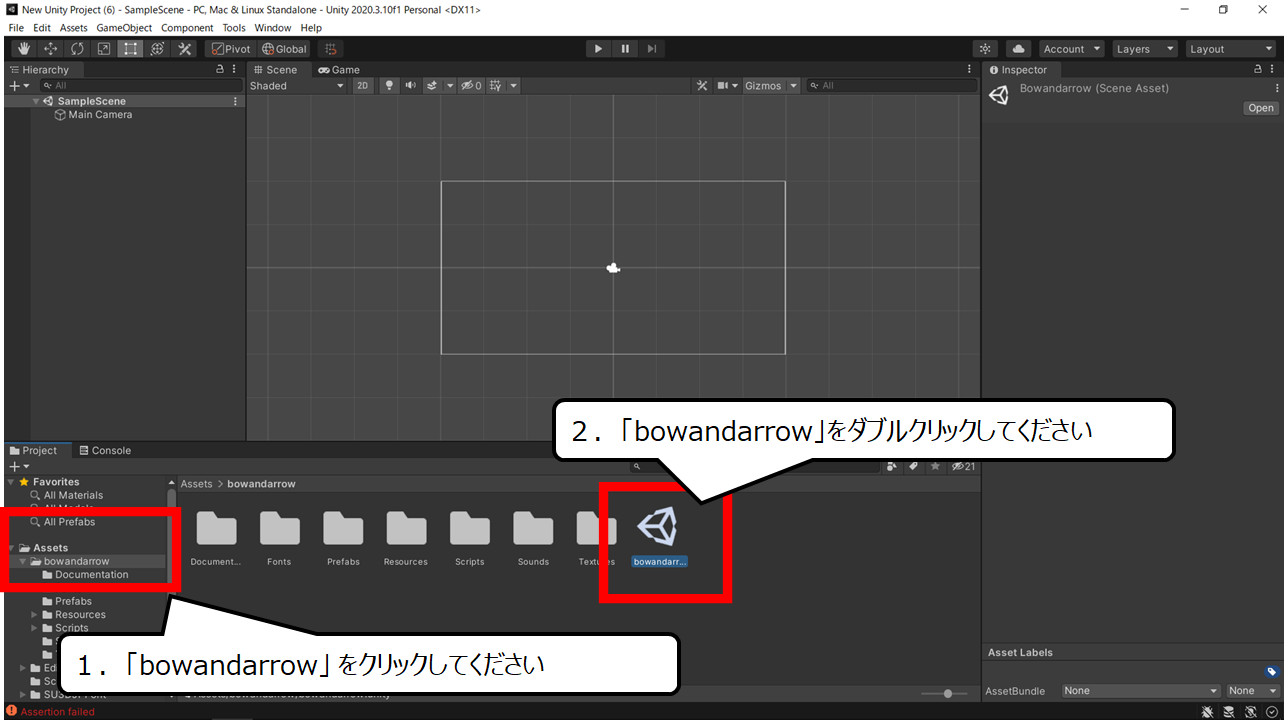The height and width of the screenshot is (720, 1284).
Task: Lock the Hierarchy panel
Action: tap(220, 69)
